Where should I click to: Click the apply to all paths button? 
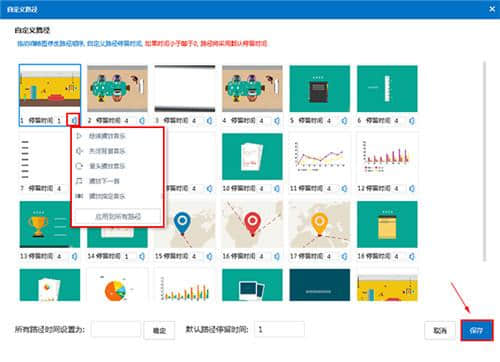(118, 216)
